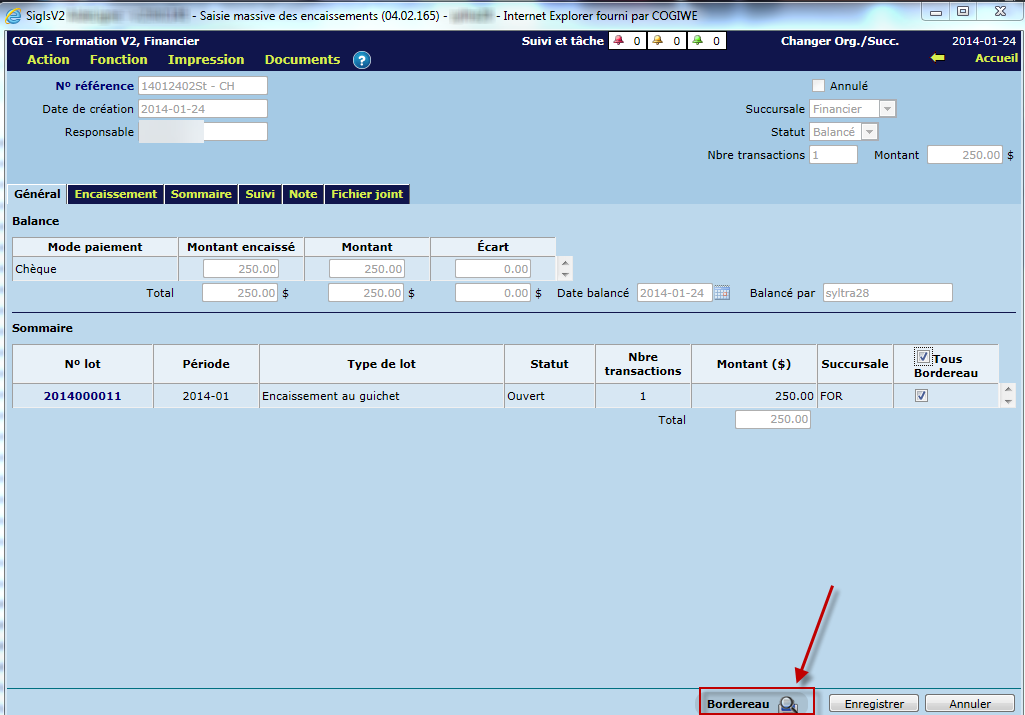The image size is (1025, 715).
Task: Click the Nbre transactions input field
Action: (x=833, y=155)
